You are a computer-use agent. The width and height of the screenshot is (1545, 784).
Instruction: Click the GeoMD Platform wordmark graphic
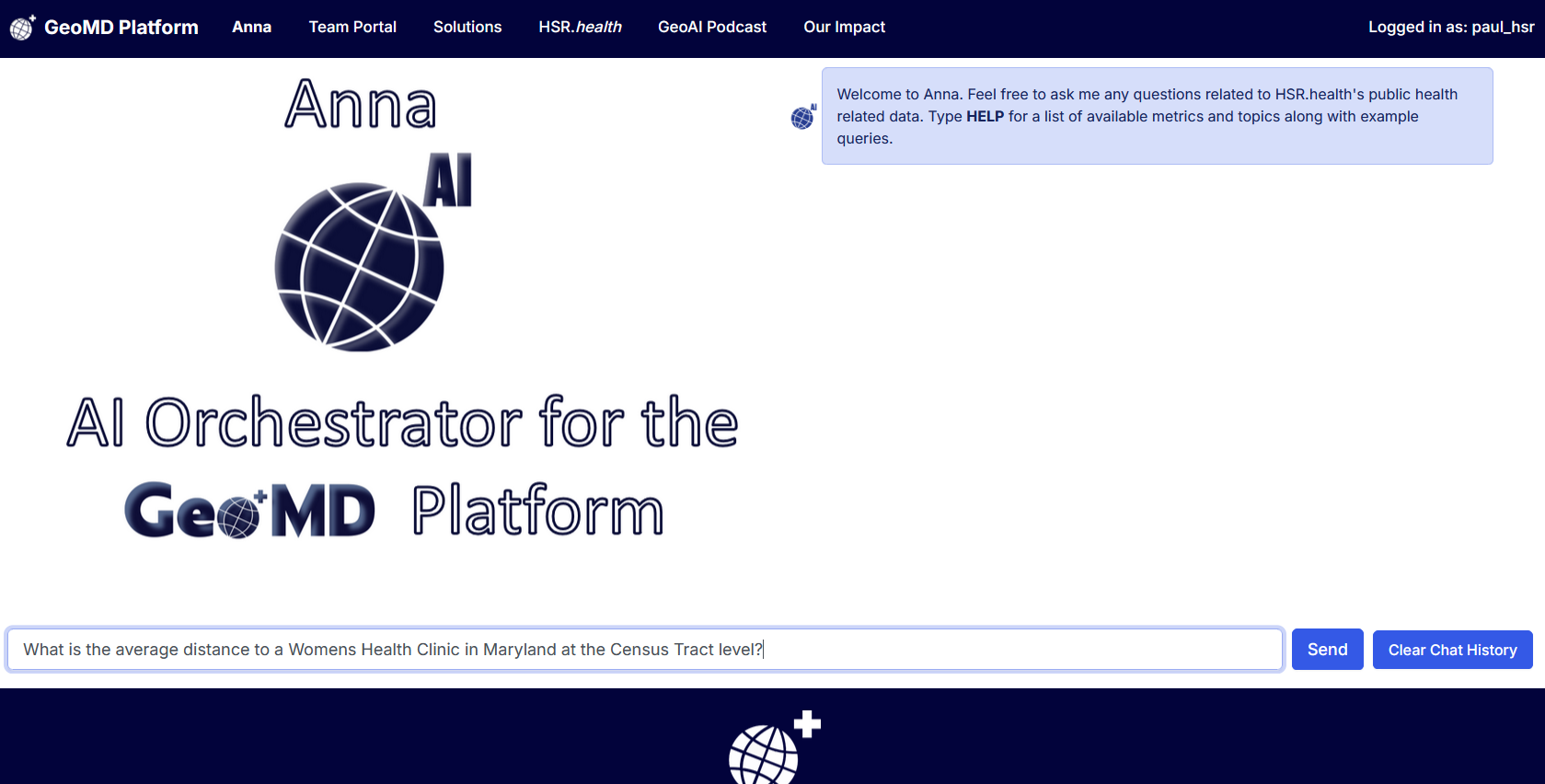(394, 510)
